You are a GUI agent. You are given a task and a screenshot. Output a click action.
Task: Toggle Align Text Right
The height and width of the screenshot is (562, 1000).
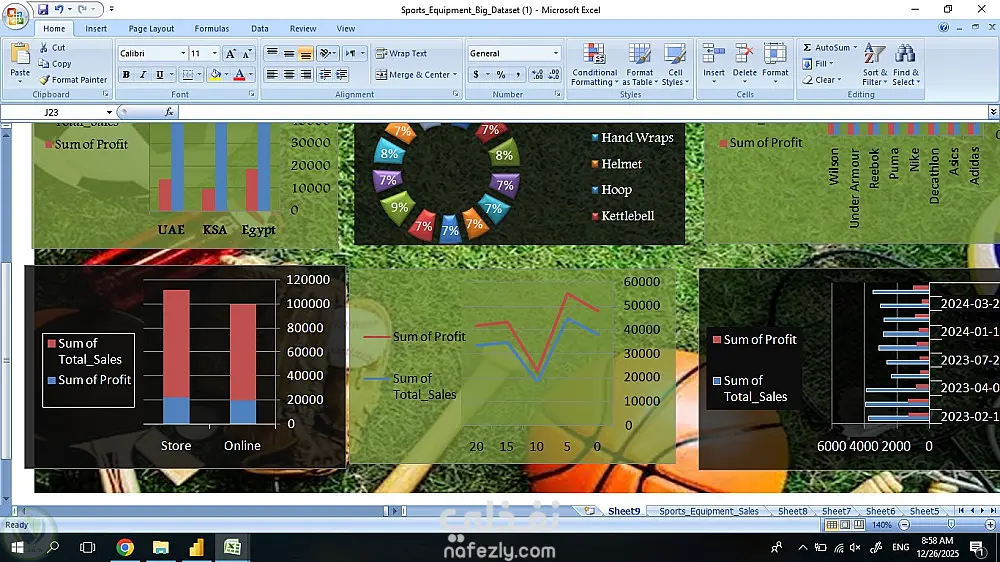(306, 75)
